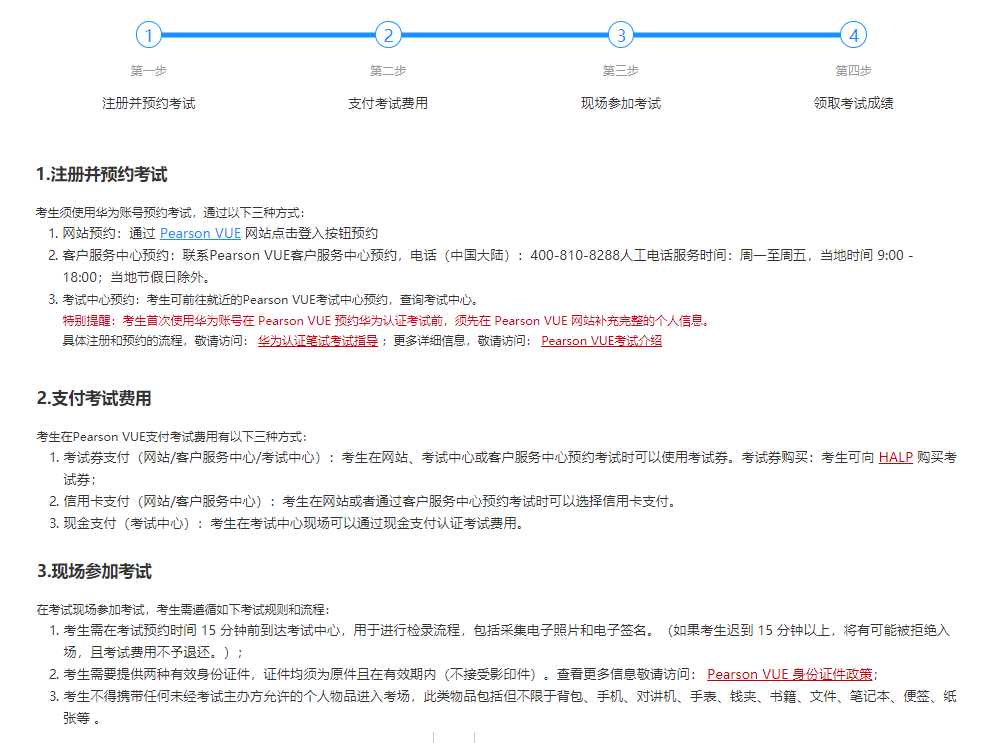Click the heading 2.支付考试费用
The image size is (997, 743).
coord(94,399)
